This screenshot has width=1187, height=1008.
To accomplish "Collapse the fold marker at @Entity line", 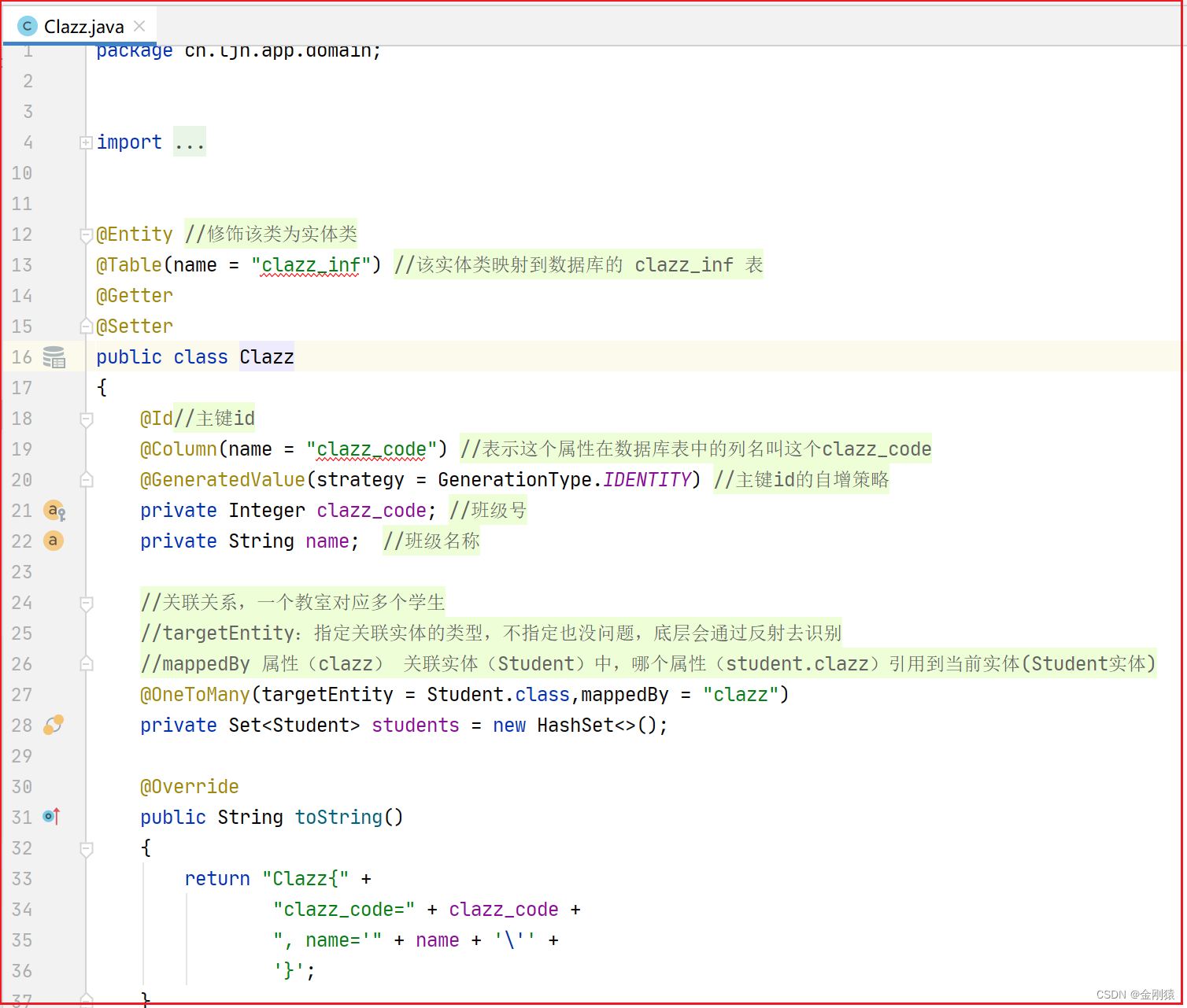I will click(x=87, y=234).
